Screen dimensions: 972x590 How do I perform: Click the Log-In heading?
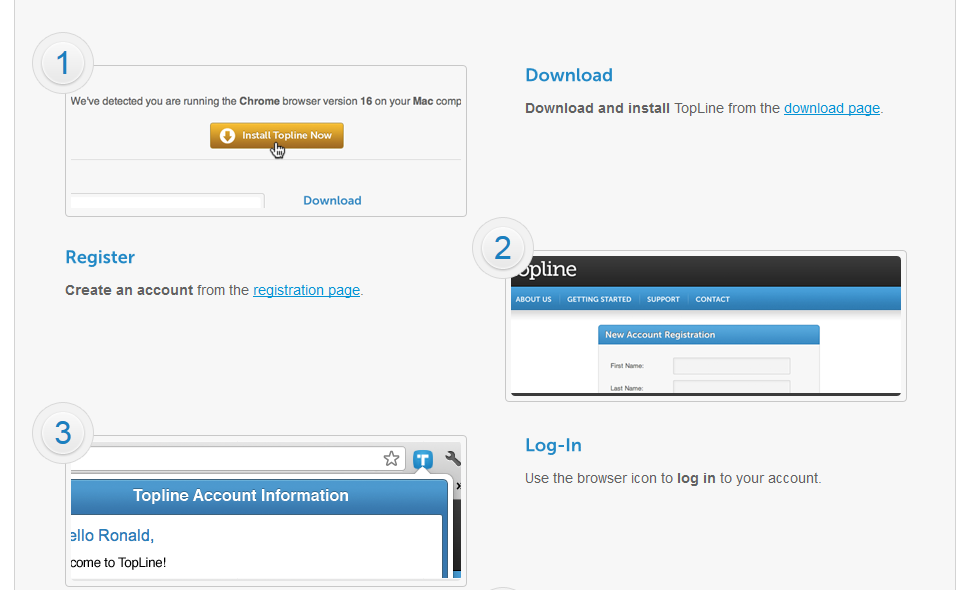553,445
